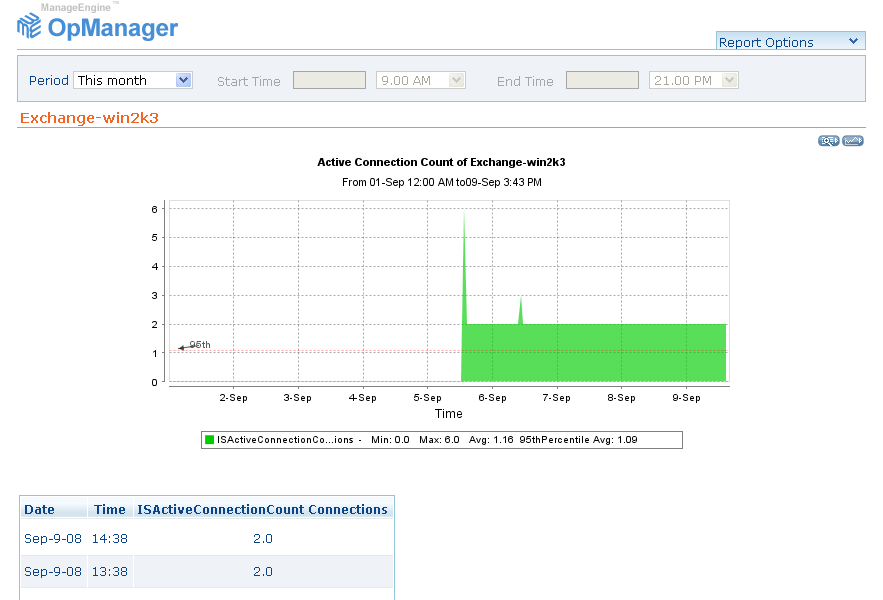Image resolution: width=883 pixels, height=600 pixels.
Task: Click the 'Period' label
Action: point(48,81)
